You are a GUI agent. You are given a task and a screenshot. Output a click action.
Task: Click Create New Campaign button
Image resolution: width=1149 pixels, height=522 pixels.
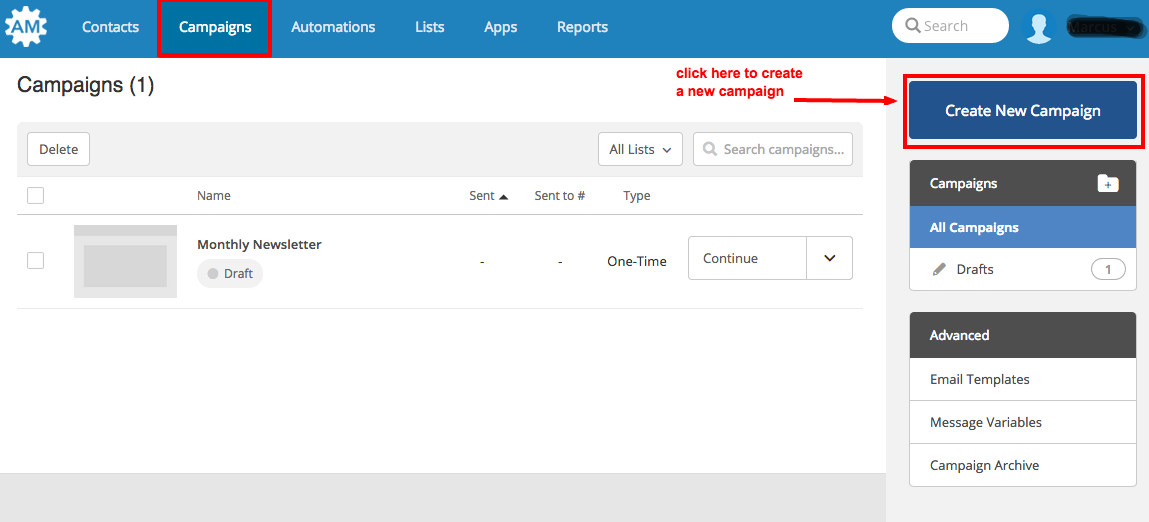point(1023,111)
